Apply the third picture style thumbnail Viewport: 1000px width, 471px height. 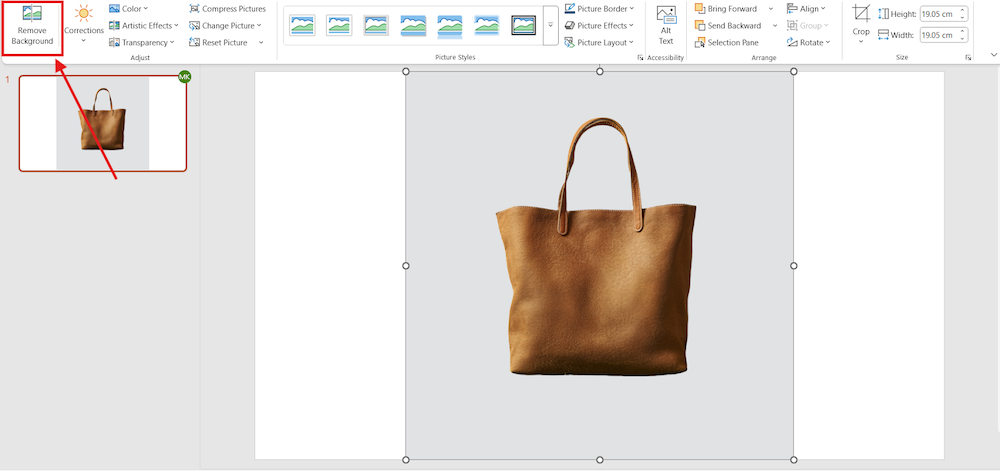tap(376, 25)
